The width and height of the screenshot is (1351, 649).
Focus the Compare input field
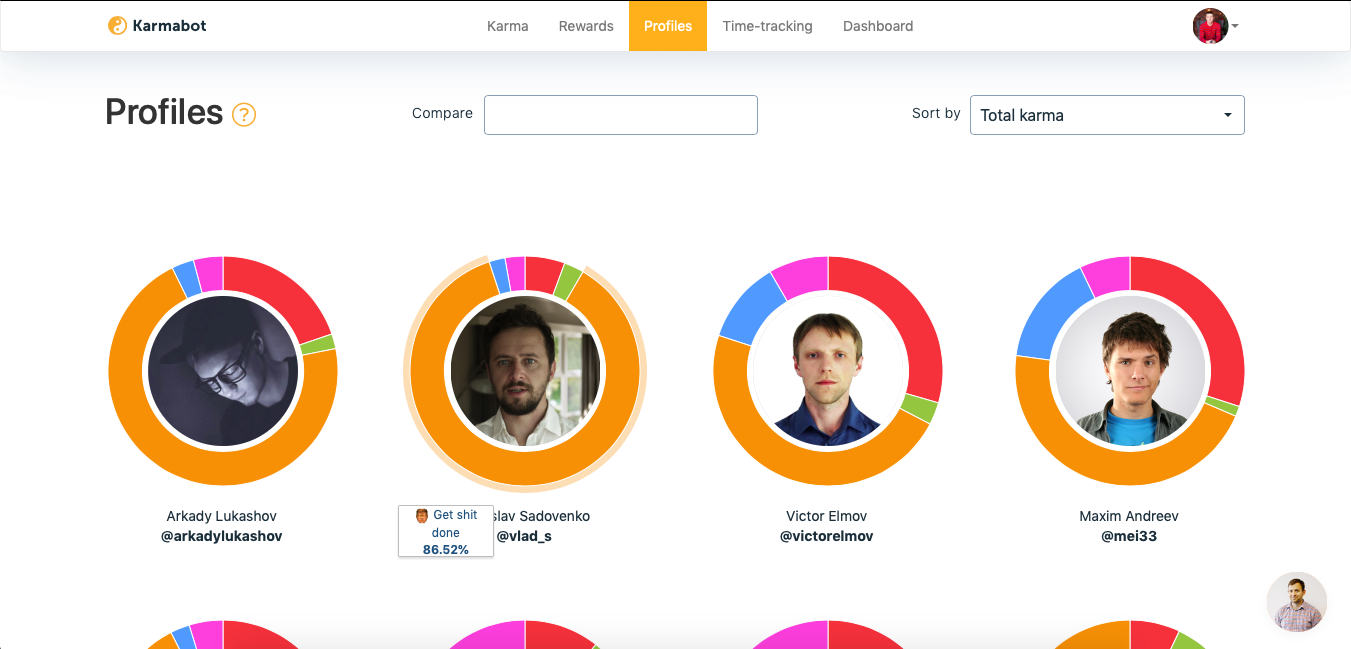click(x=621, y=115)
